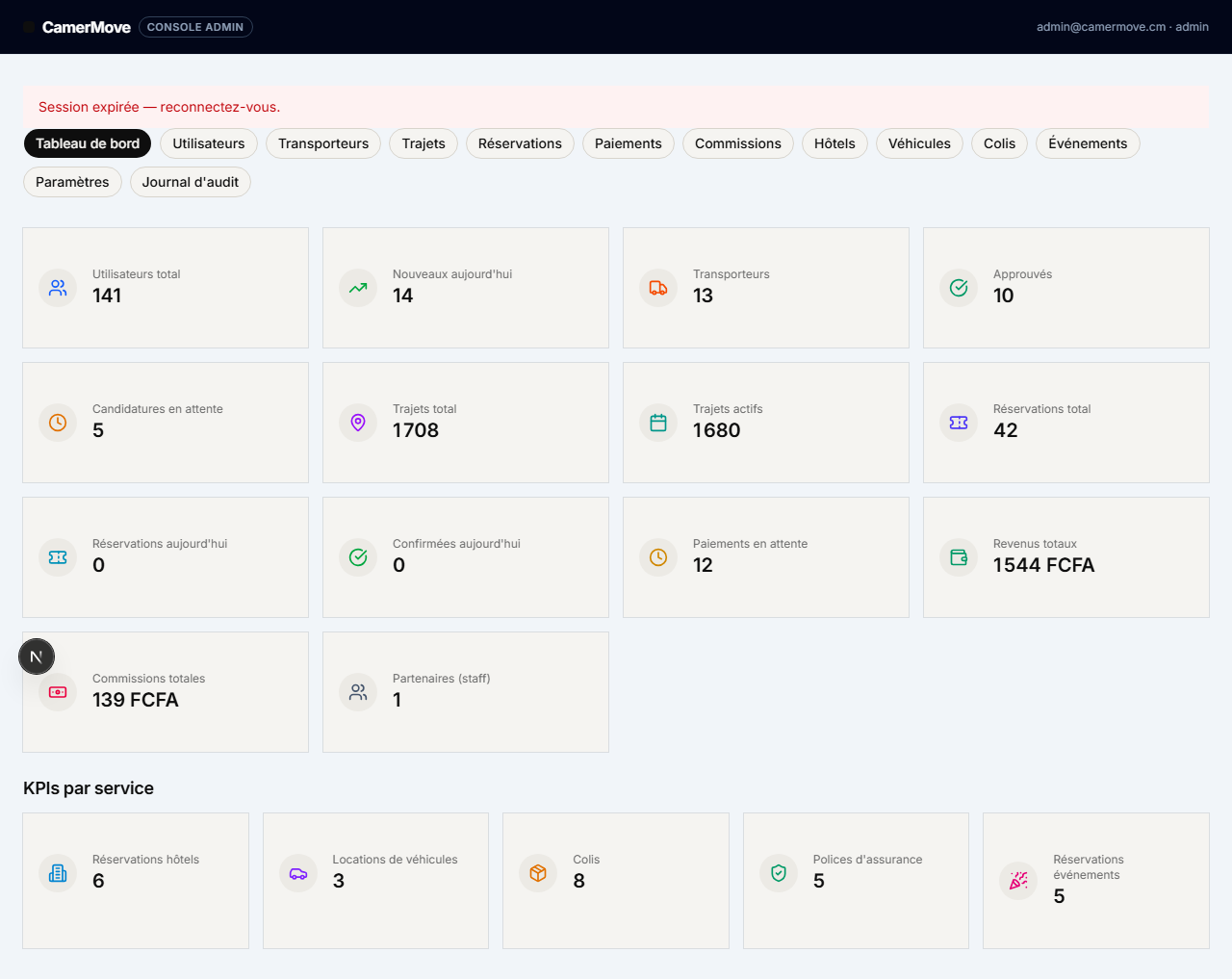Screen dimensions: 1232x979
Task: Click the wallet icon in Revenus totaux card
Action: 959,557
